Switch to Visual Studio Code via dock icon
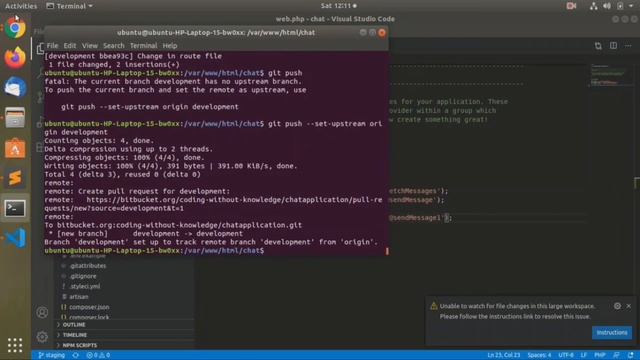Image resolution: width=640 pixels, height=360 pixels. pos(15,238)
